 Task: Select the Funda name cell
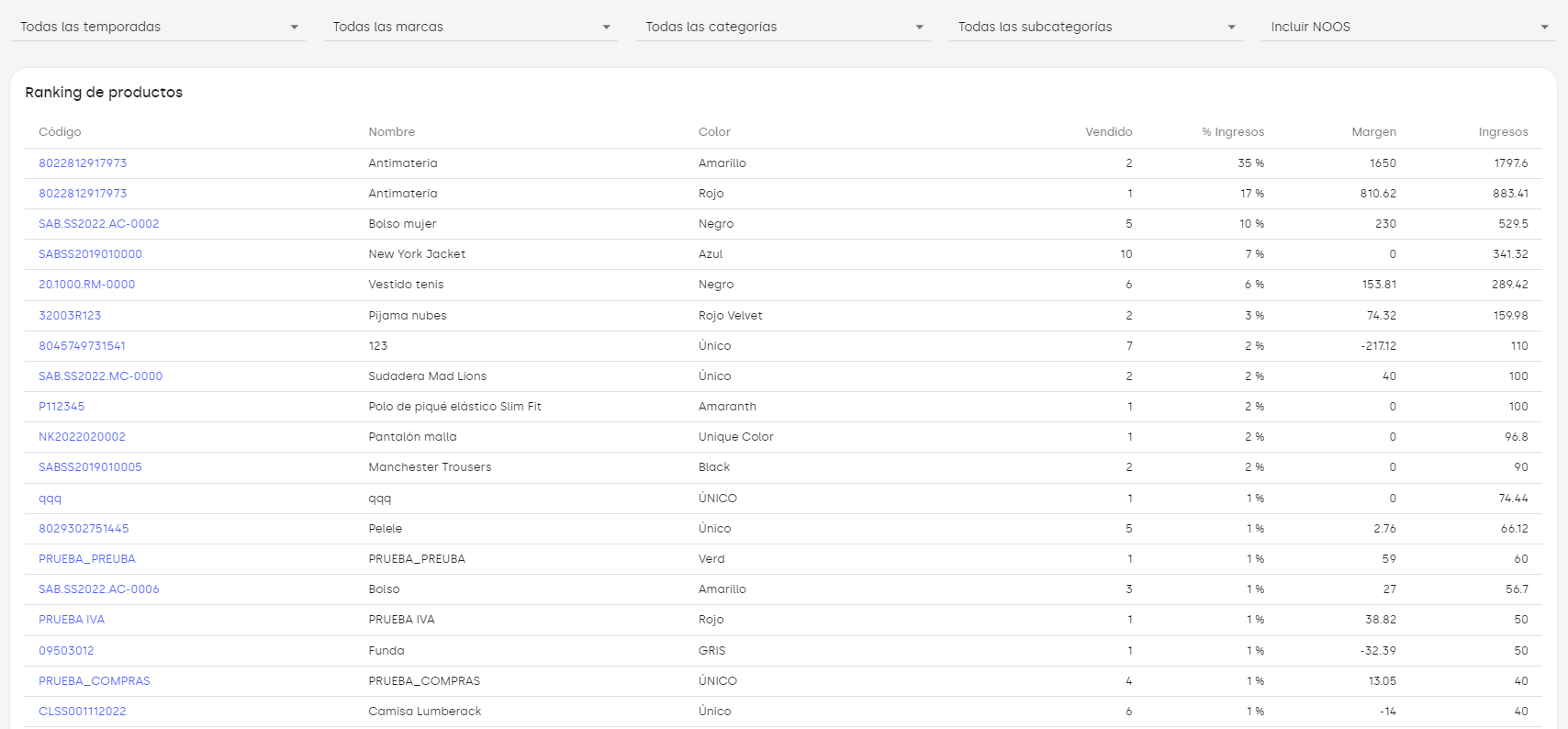click(x=386, y=650)
